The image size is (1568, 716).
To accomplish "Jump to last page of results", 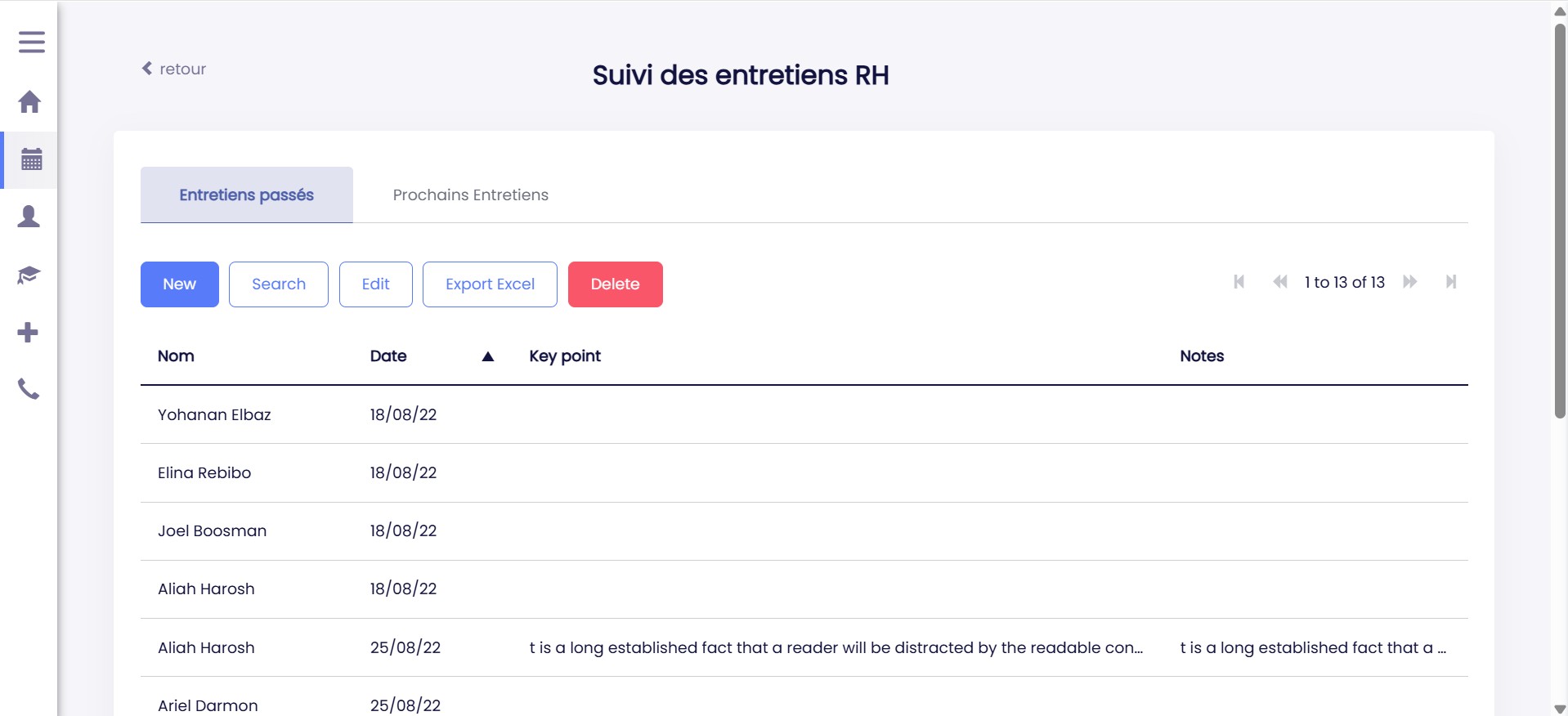I will [1451, 282].
